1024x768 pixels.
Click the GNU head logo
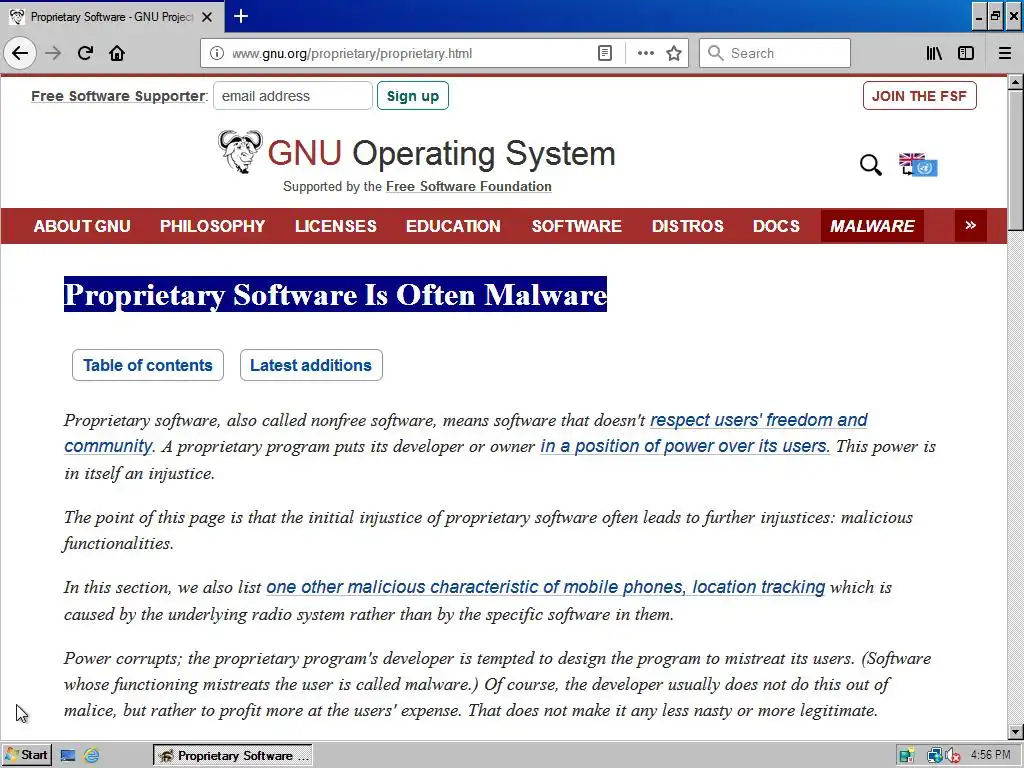240,152
